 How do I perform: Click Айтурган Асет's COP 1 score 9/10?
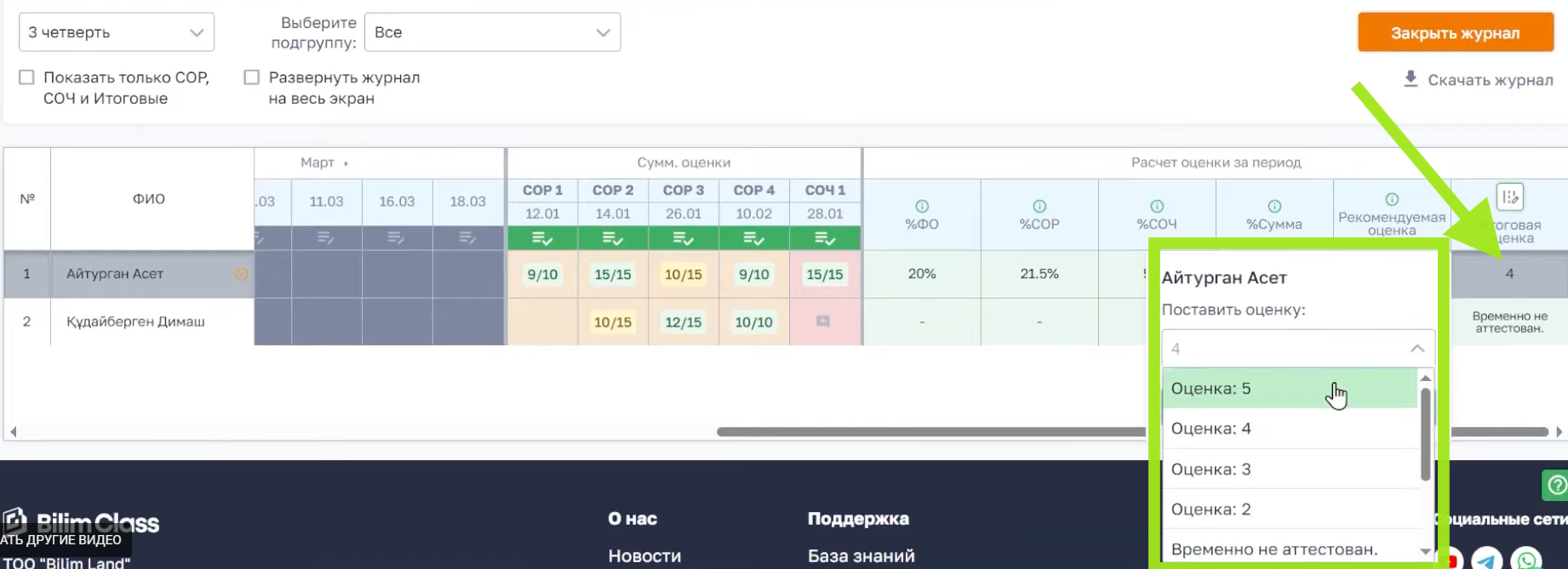click(x=542, y=274)
